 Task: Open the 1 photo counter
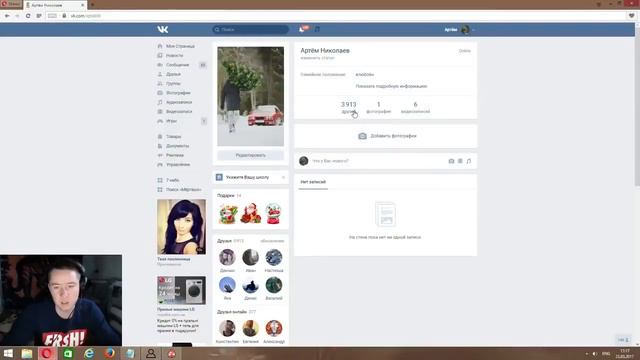point(378,107)
